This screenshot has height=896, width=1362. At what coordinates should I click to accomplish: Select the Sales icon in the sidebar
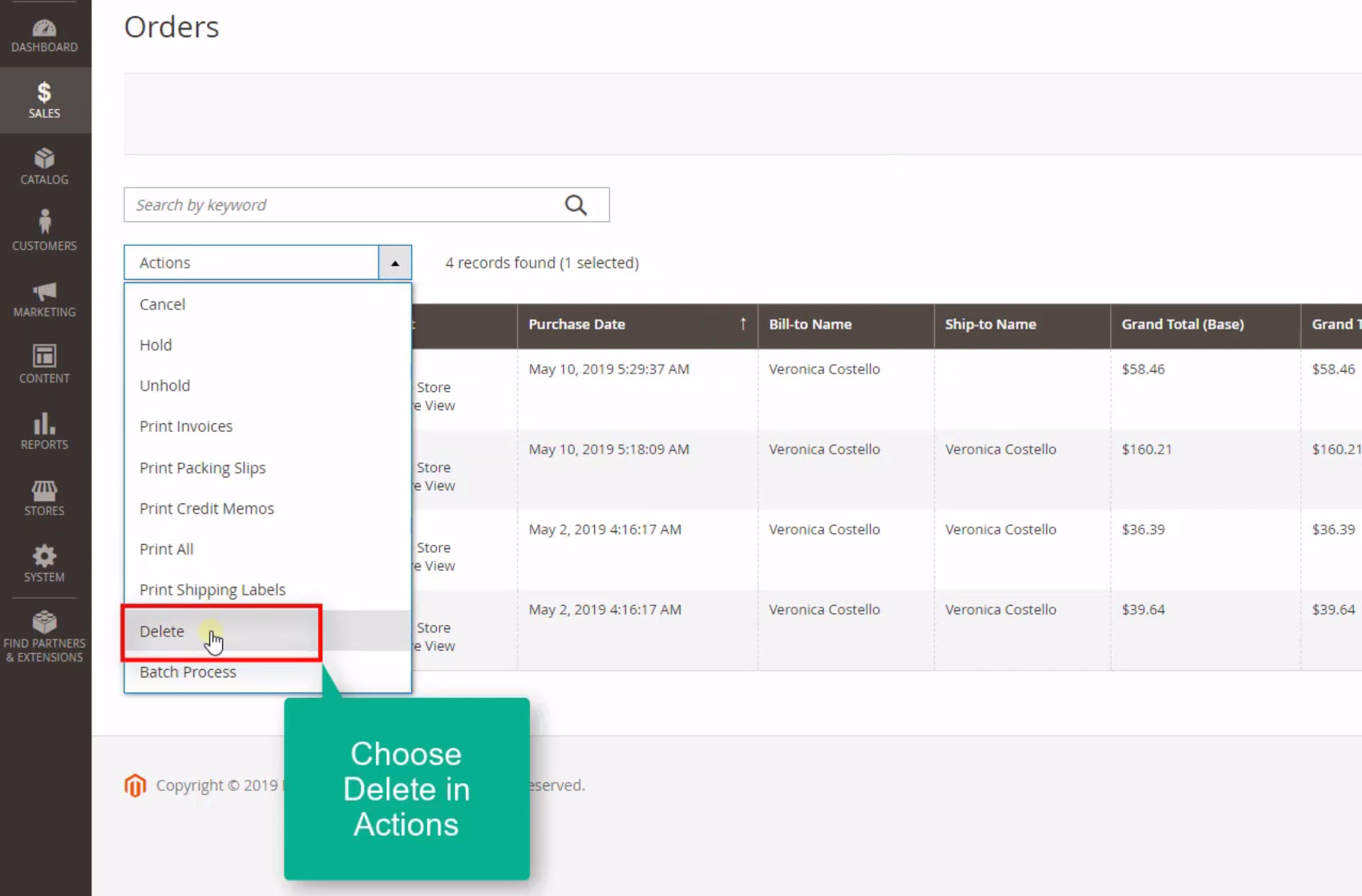[44, 99]
